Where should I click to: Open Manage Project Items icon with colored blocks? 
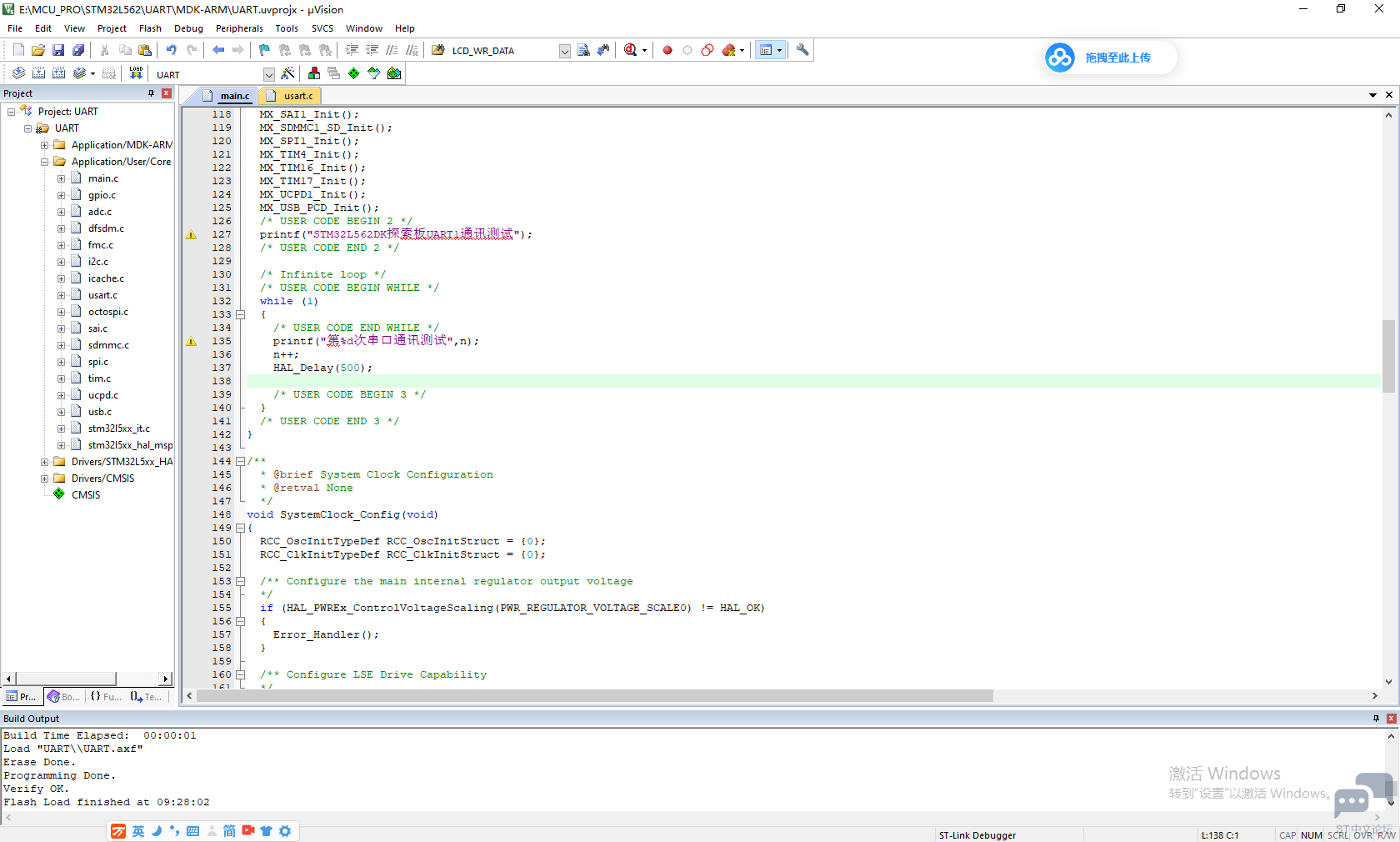[x=314, y=73]
